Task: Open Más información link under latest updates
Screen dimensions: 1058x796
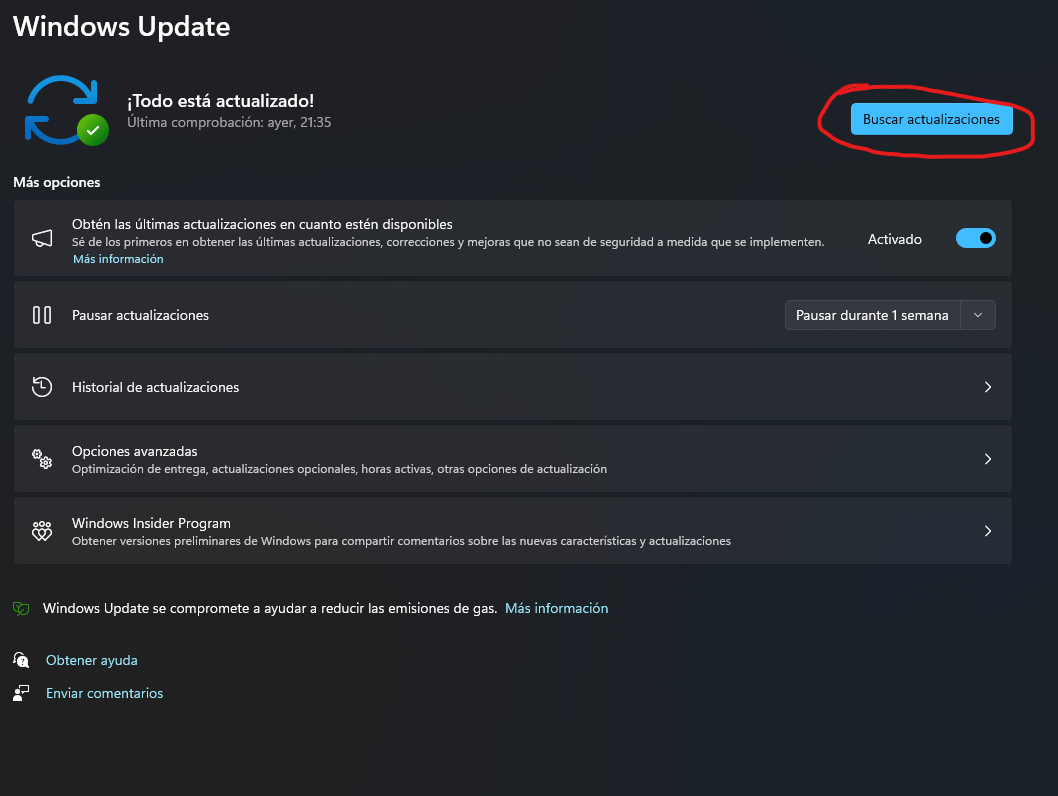Action: [x=118, y=259]
